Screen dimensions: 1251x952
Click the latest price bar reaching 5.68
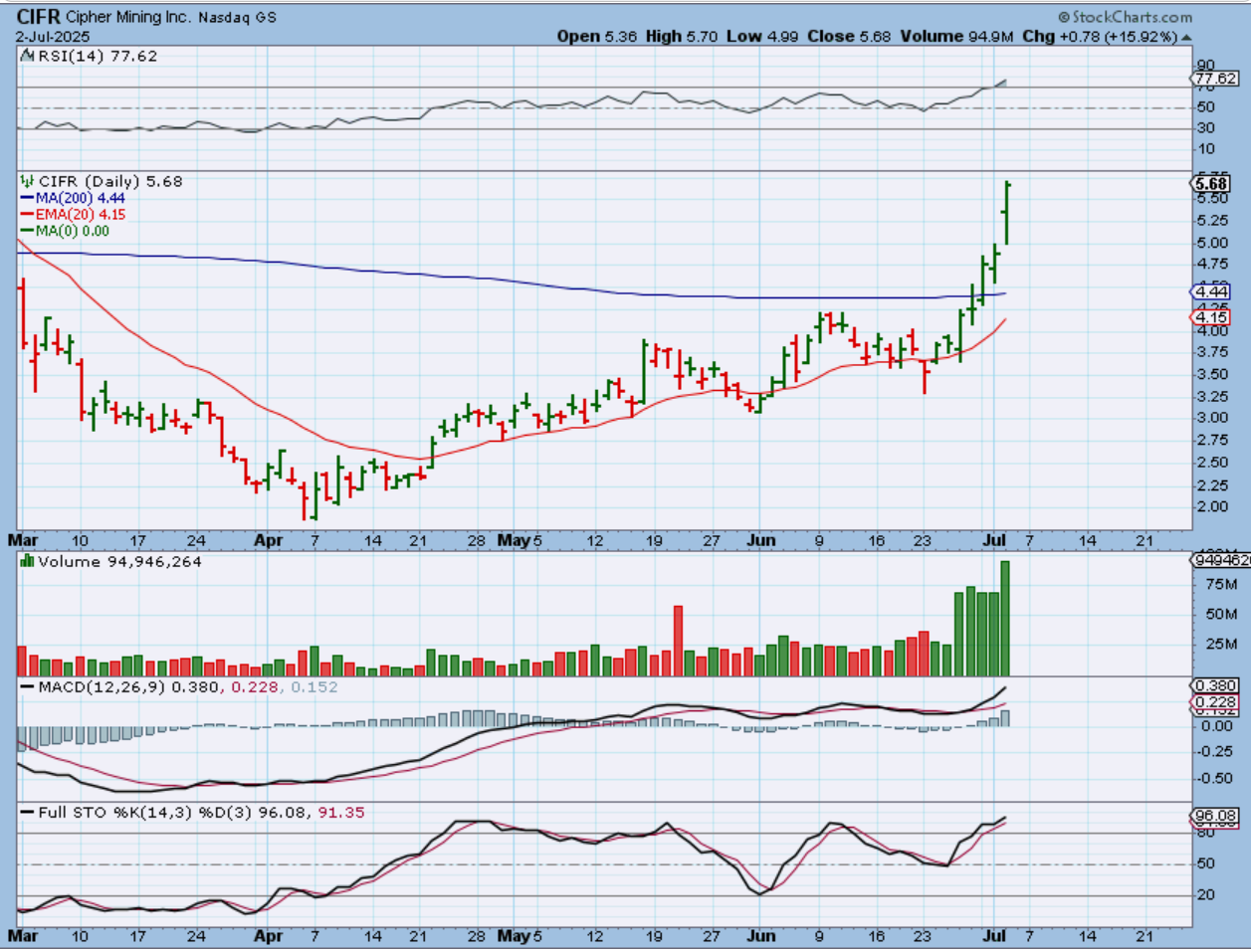coord(1007,213)
